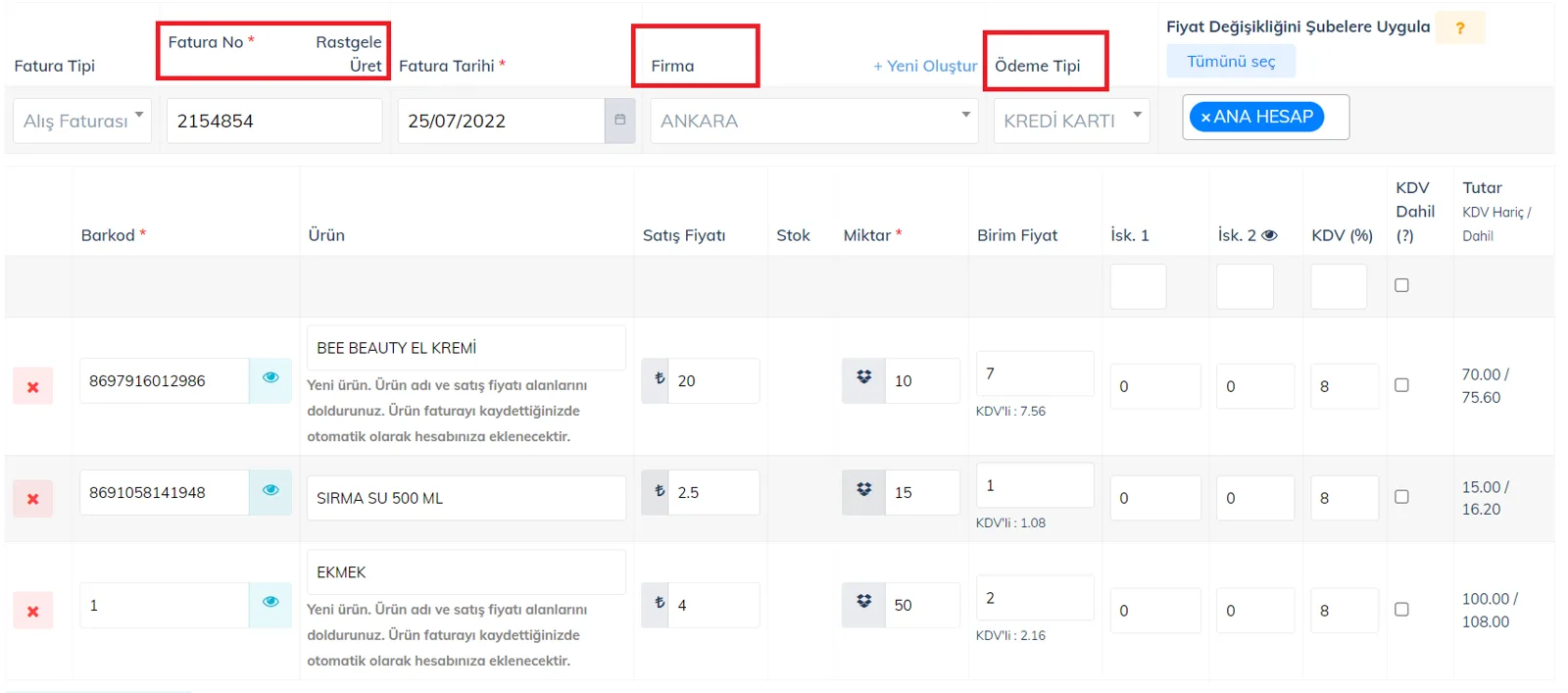The width and height of the screenshot is (1568, 693).
Task: Open the date picker calendar icon
Action: point(620,121)
